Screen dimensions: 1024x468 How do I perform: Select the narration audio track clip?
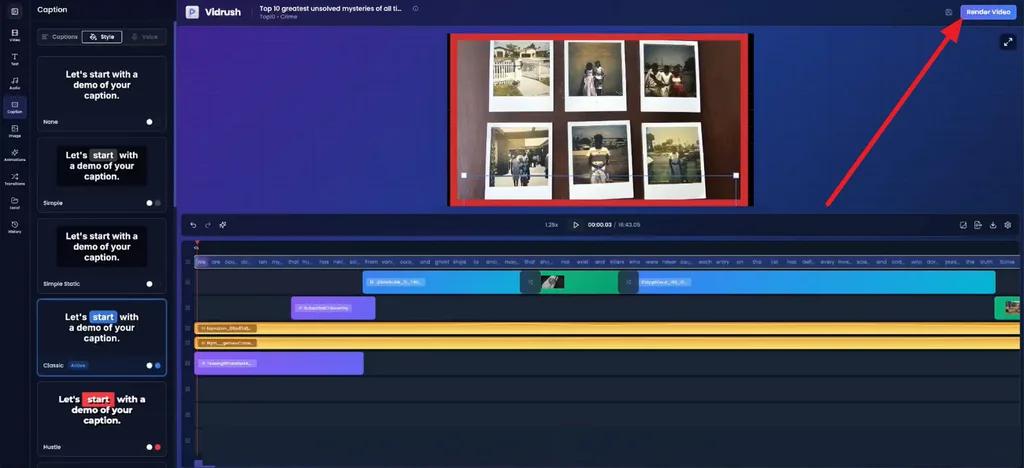click(607, 328)
